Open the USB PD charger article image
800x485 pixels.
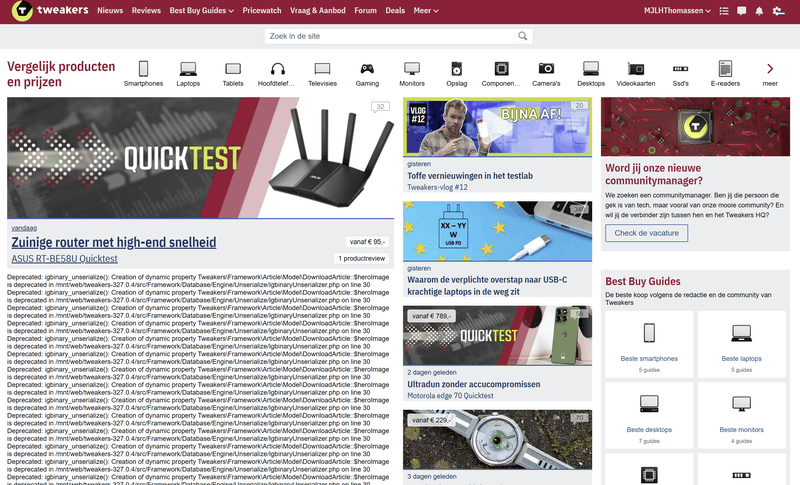coord(497,231)
